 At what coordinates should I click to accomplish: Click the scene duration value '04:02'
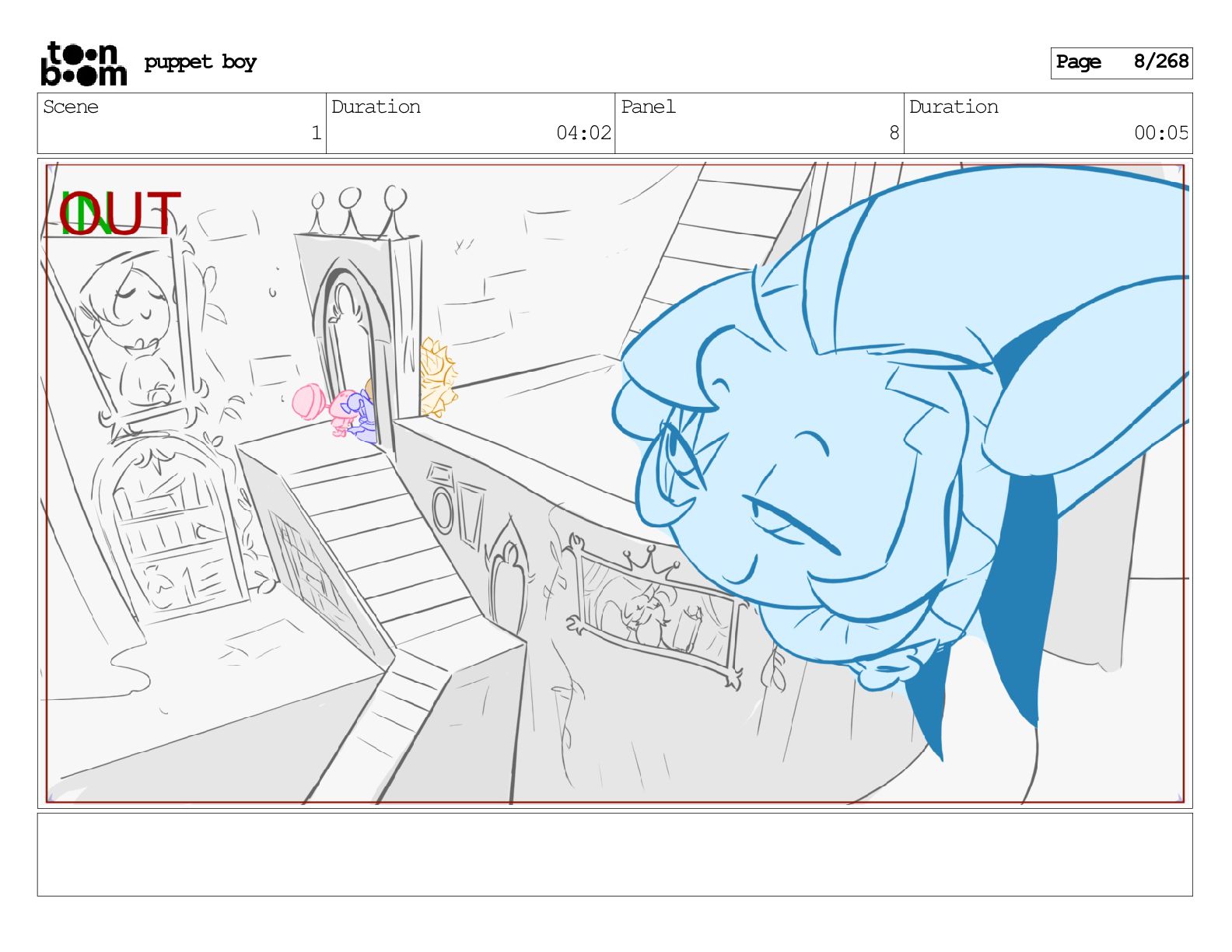[x=583, y=133]
